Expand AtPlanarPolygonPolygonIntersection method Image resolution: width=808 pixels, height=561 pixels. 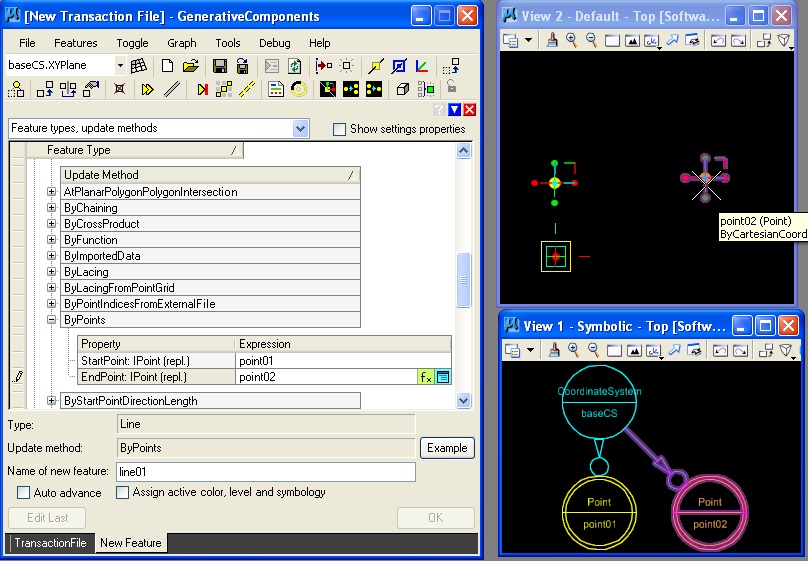(51, 192)
